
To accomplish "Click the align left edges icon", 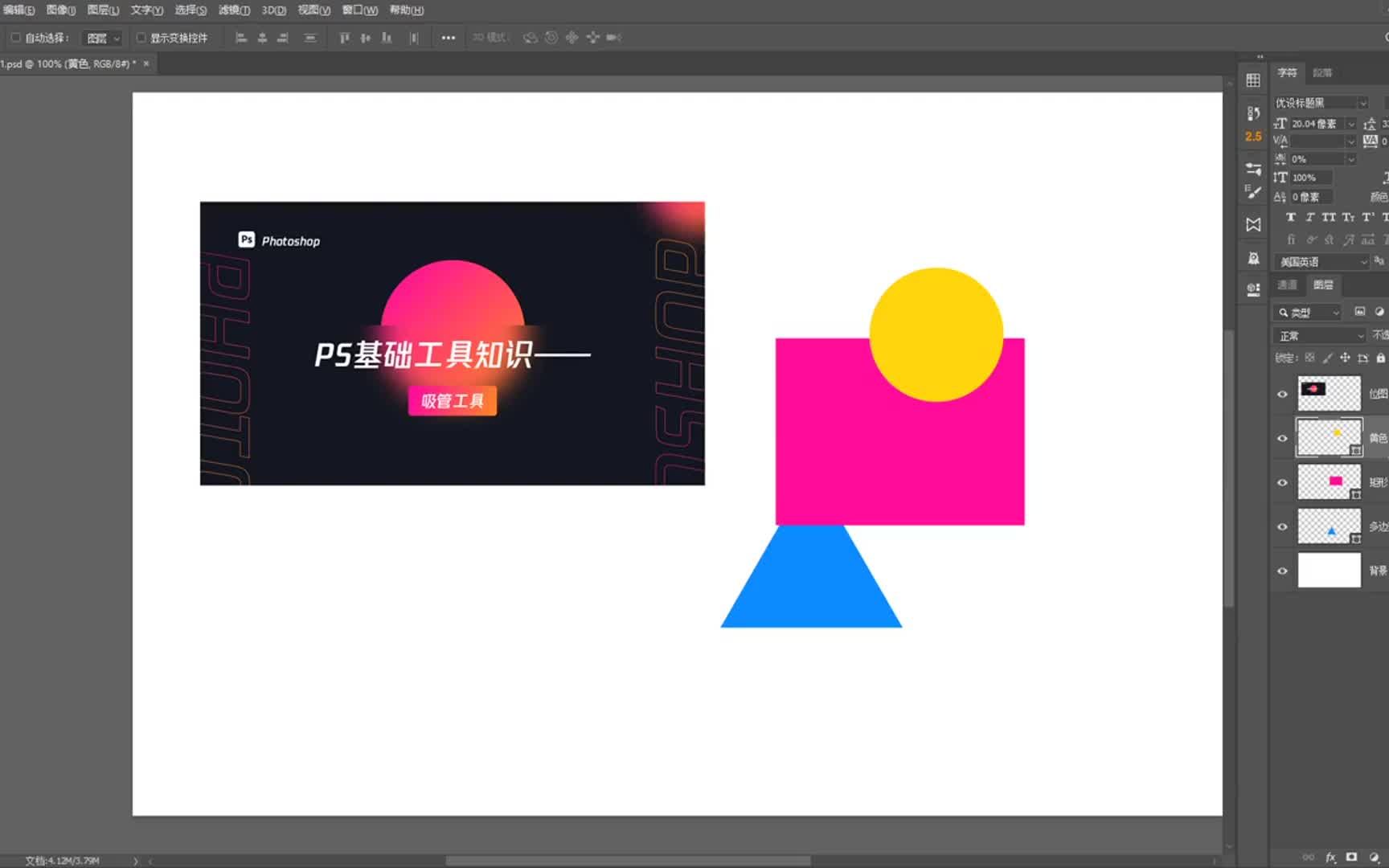I will 240,38.
